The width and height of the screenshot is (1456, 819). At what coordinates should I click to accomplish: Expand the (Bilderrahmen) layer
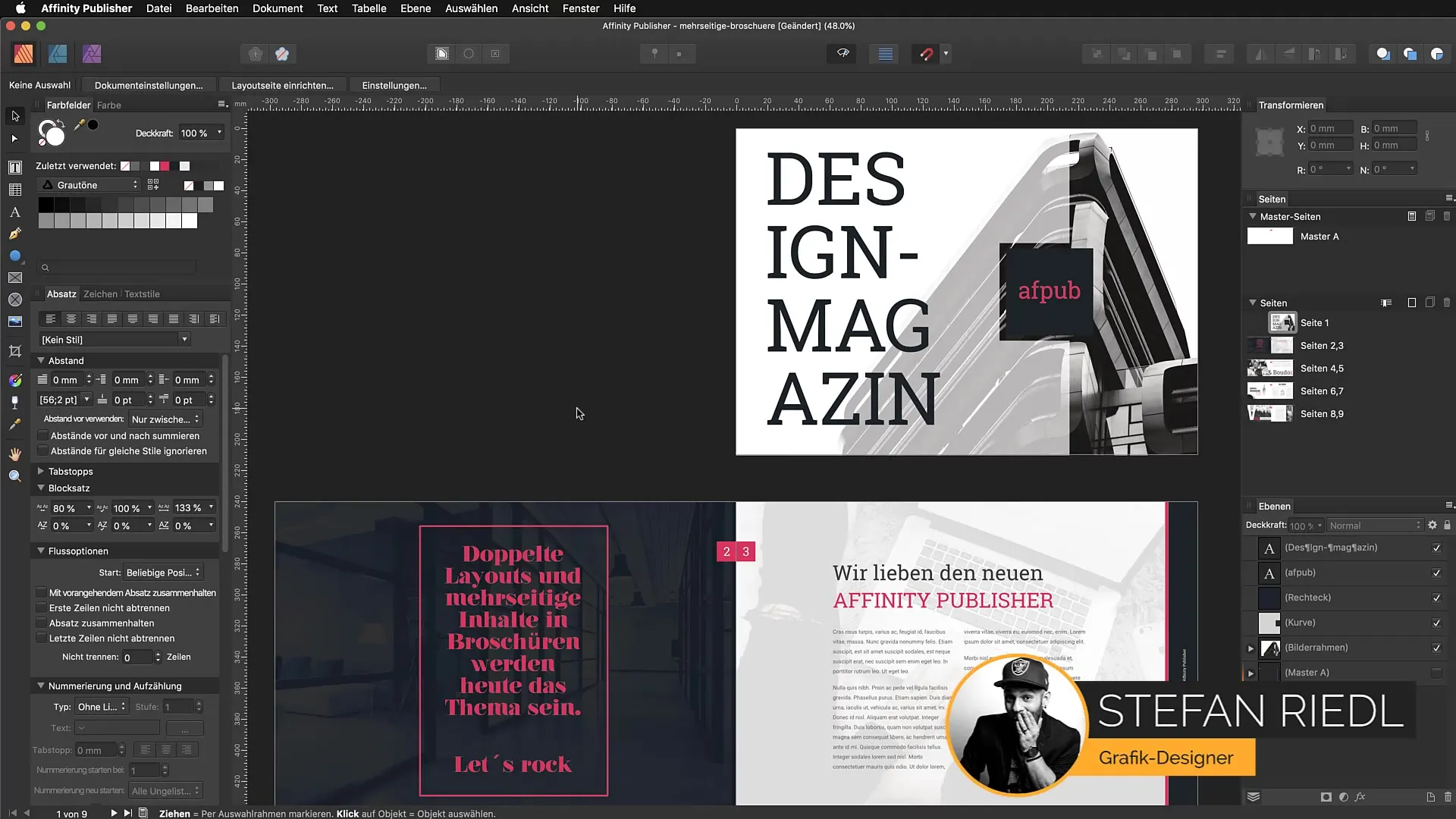coord(1250,648)
